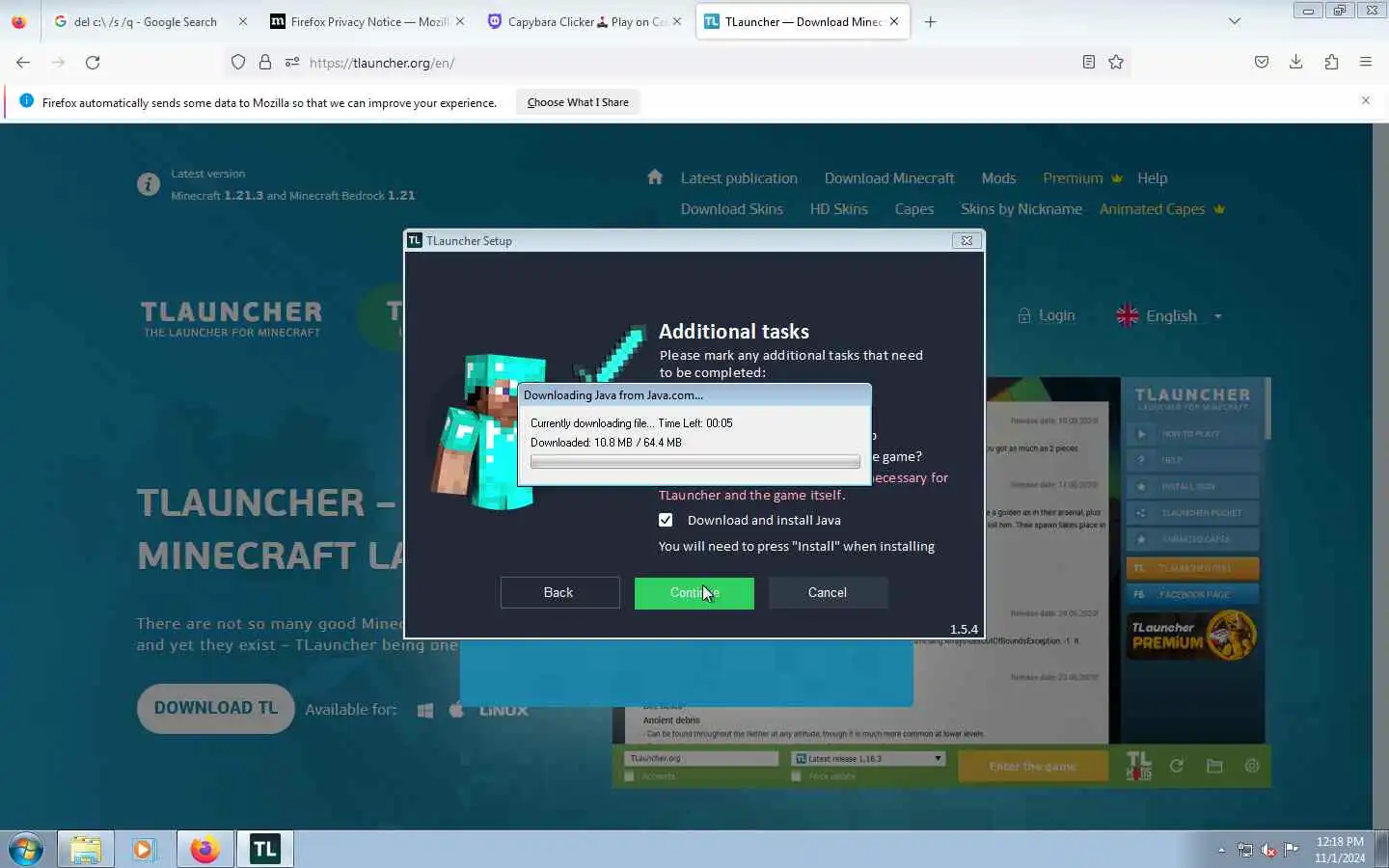Go to HD Skins page
This screenshot has width=1389, height=868.
(838, 209)
